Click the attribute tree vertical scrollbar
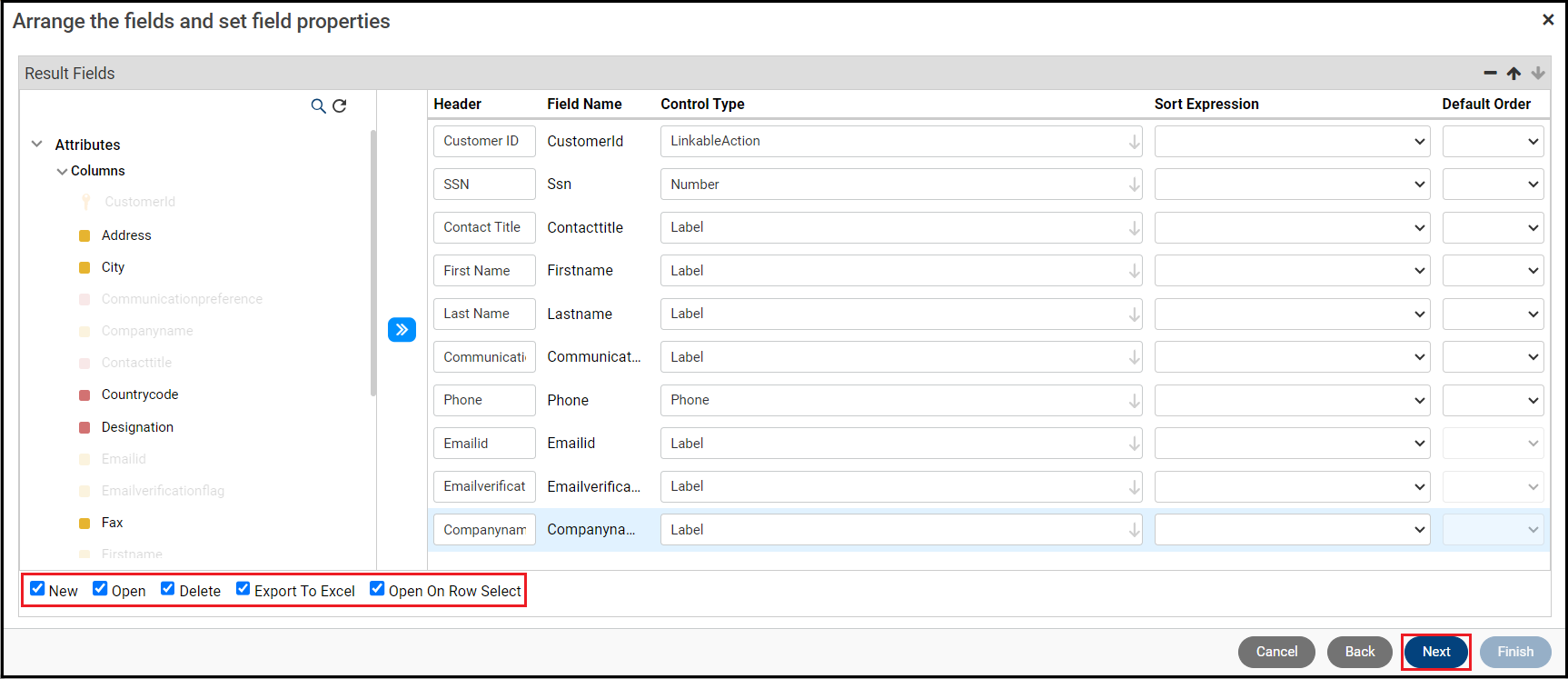1568x679 pixels. tap(373, 264)
